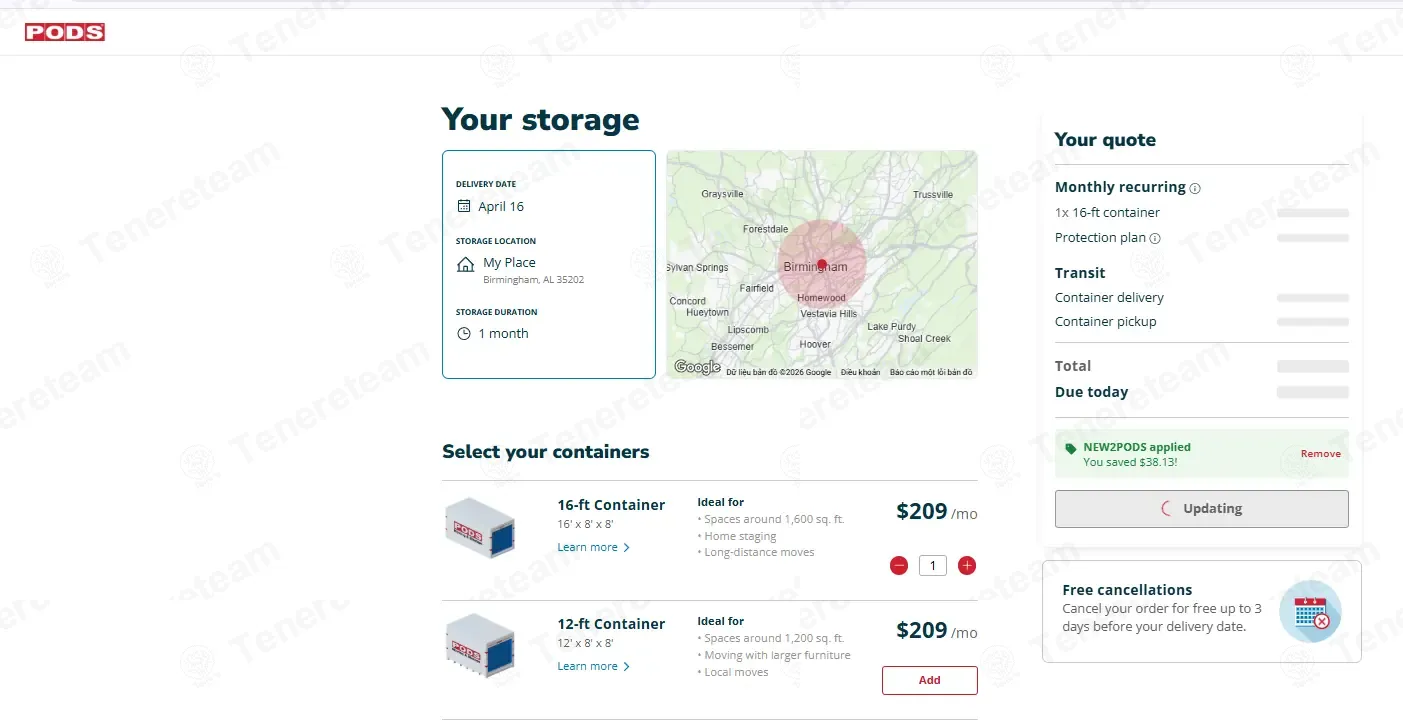Click the green promo tag icon
This screenshot has width=1403, height=721.
click(1071, 449)
